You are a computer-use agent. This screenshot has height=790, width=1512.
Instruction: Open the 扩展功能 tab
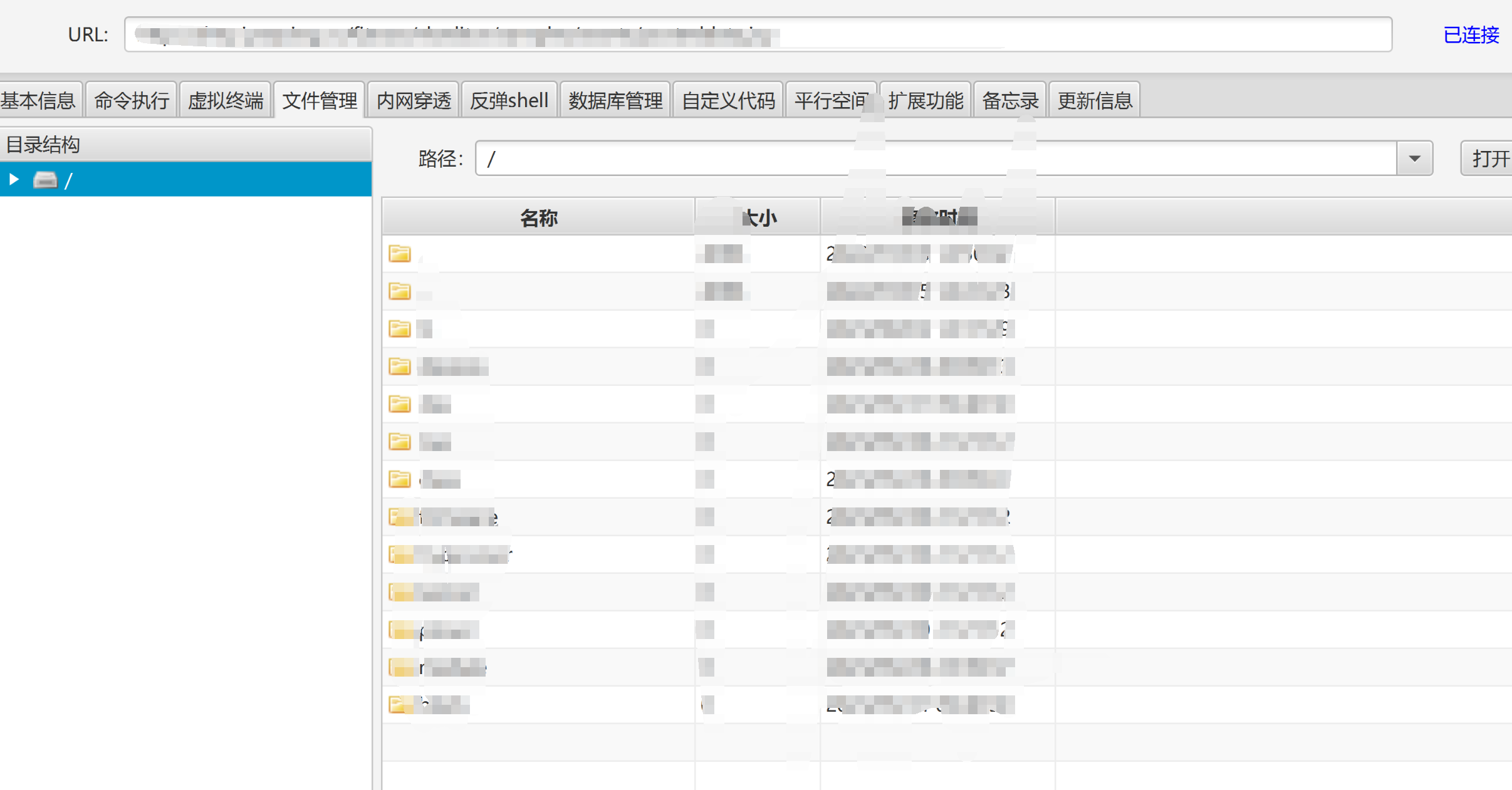point(925,100)
